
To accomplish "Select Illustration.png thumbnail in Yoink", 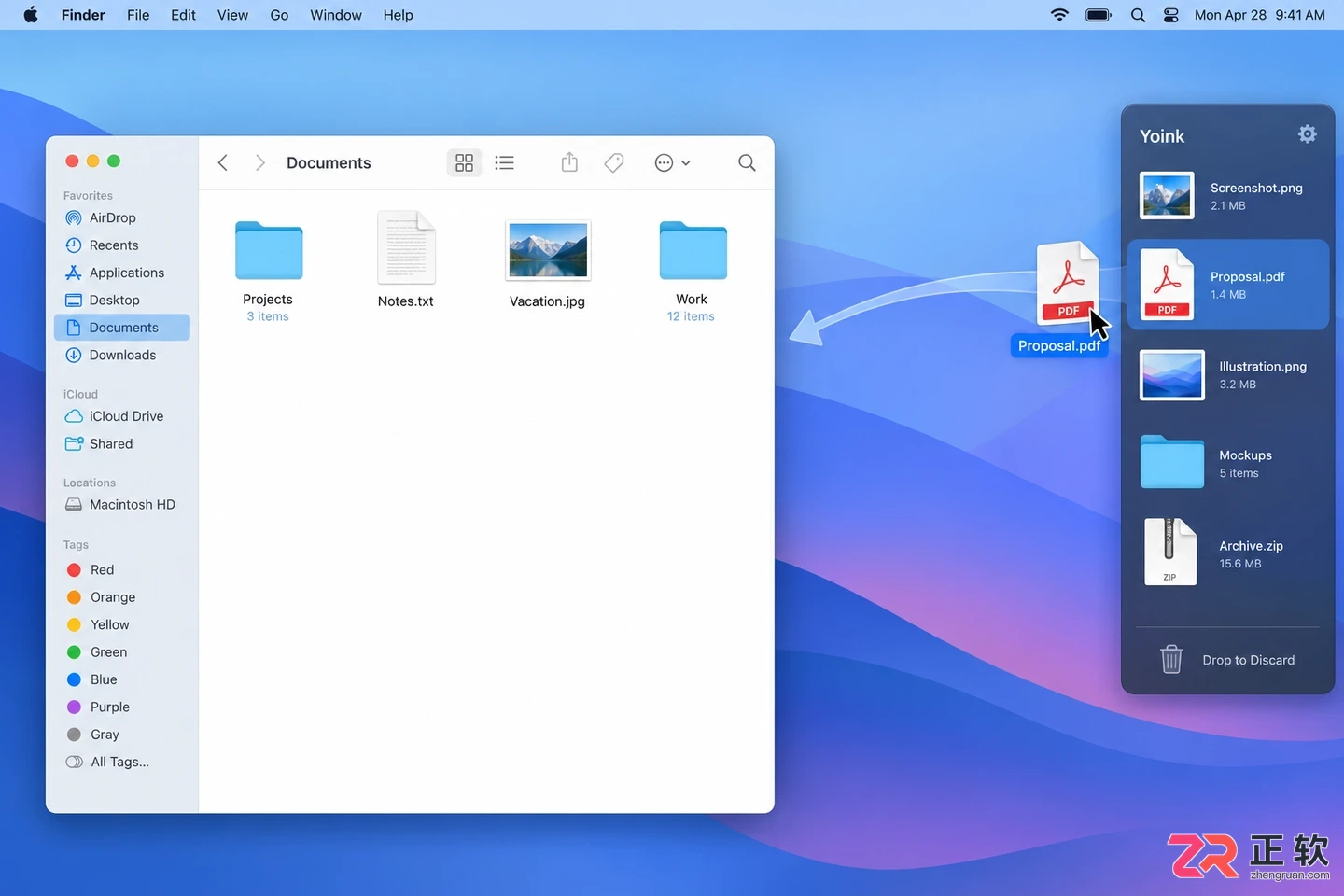I will point(1171,375).
